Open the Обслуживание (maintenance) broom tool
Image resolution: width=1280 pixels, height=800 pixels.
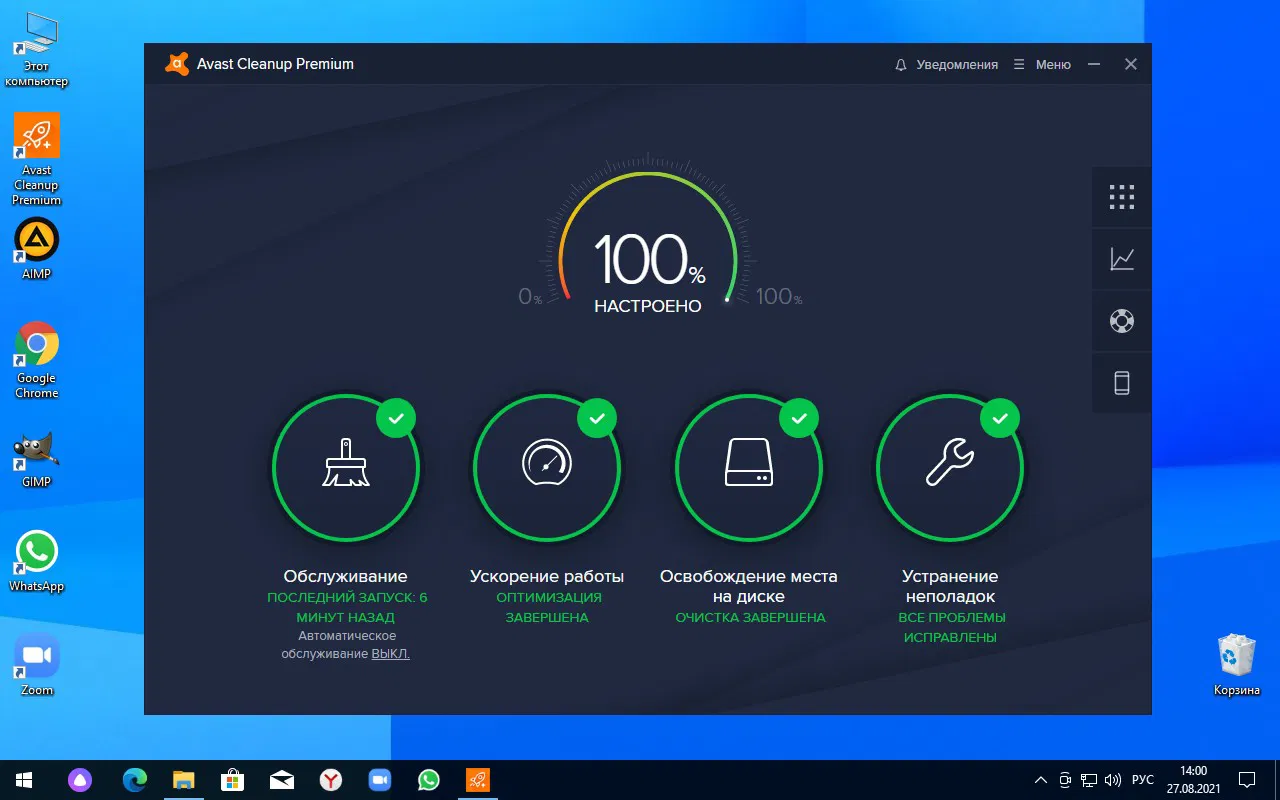point(346,467)
